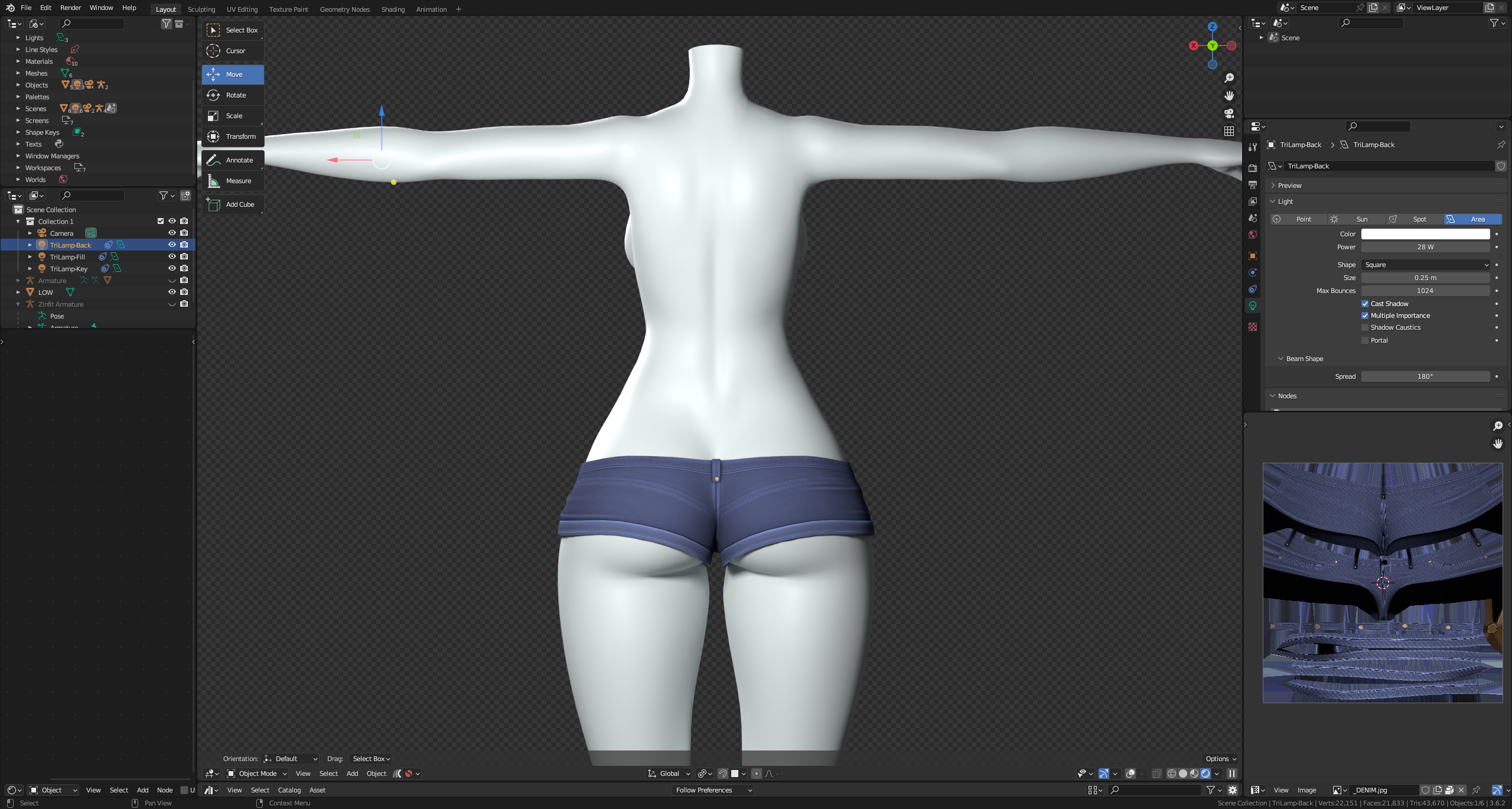Set light type to Point
Viewport: 1512px width, 809px height.
1298,219
